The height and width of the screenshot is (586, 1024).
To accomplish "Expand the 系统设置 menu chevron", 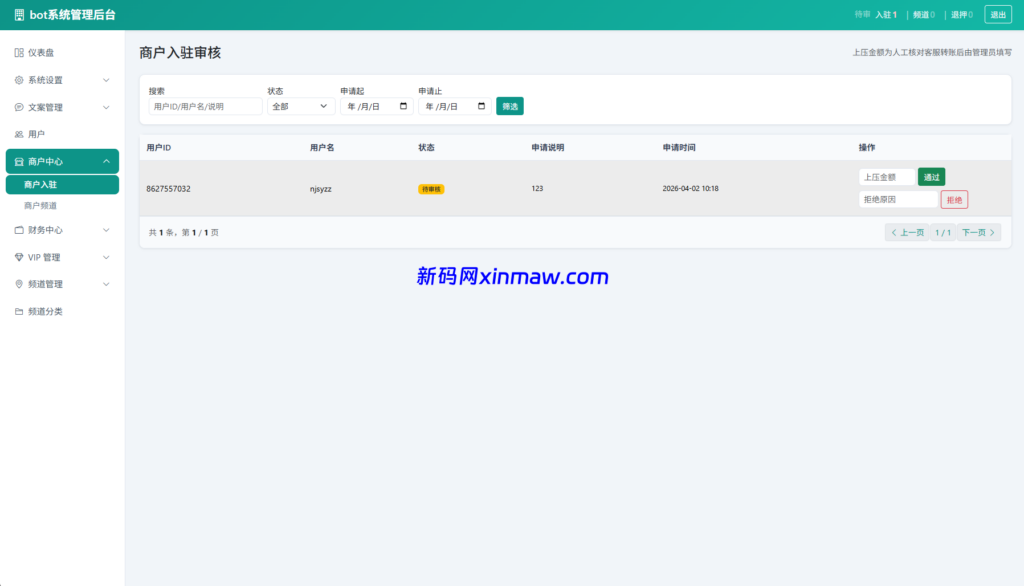I will pyautogui.click(x=108, y=80).
